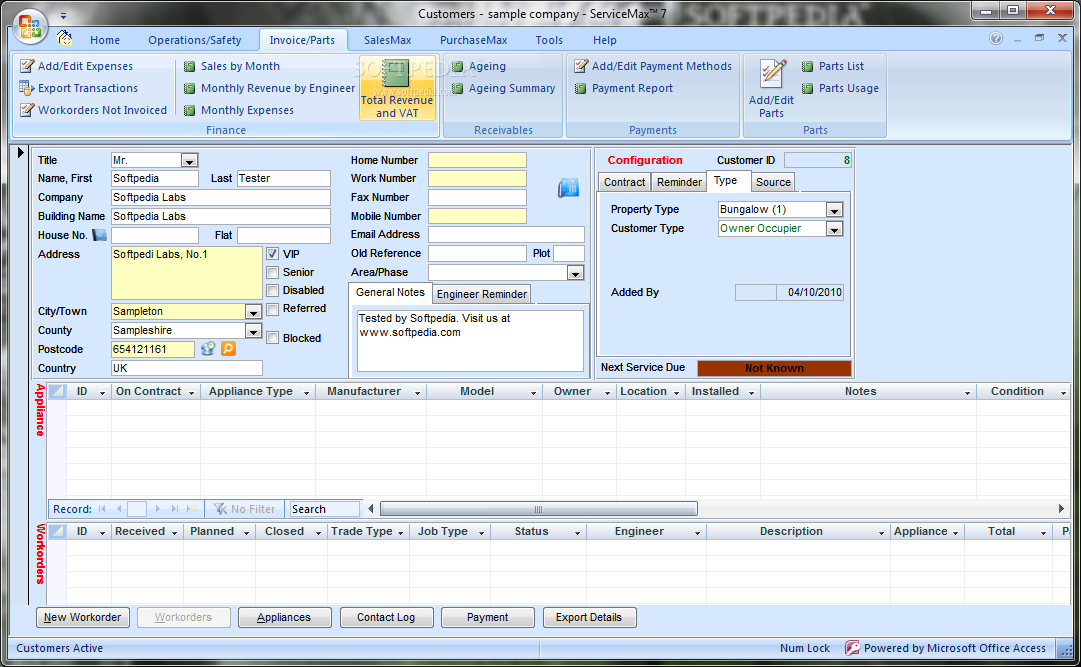Expand the Area/Phase dropdown
This screenshot has height=667, width=1081.
pyautogui.click(x=575, y=273)
